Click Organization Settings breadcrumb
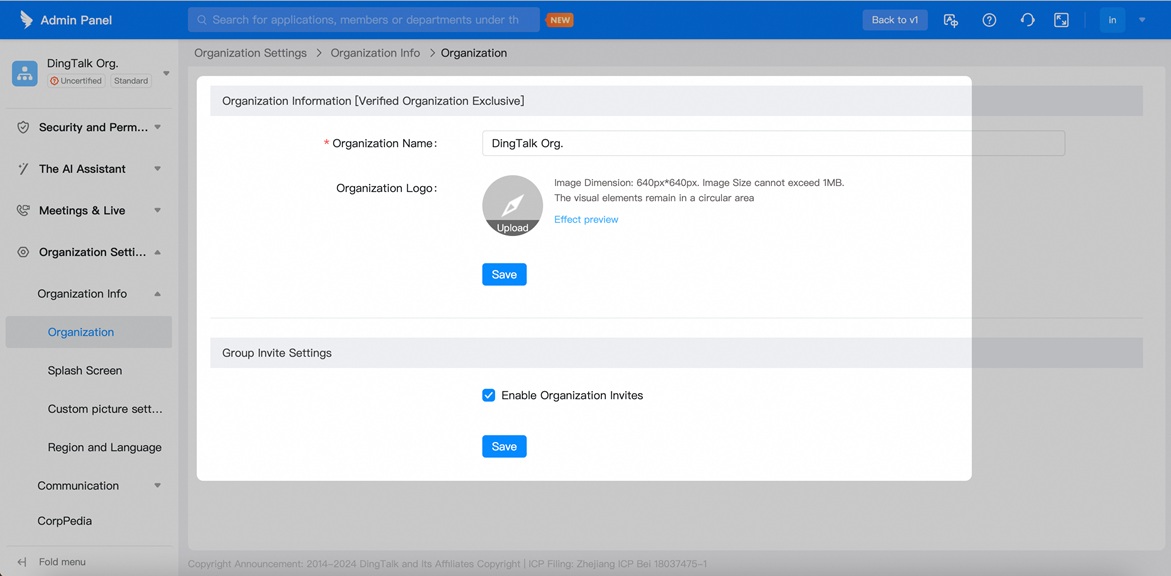Image resolution: width=1171 pixels, height=576 pixels. (250, 53)
